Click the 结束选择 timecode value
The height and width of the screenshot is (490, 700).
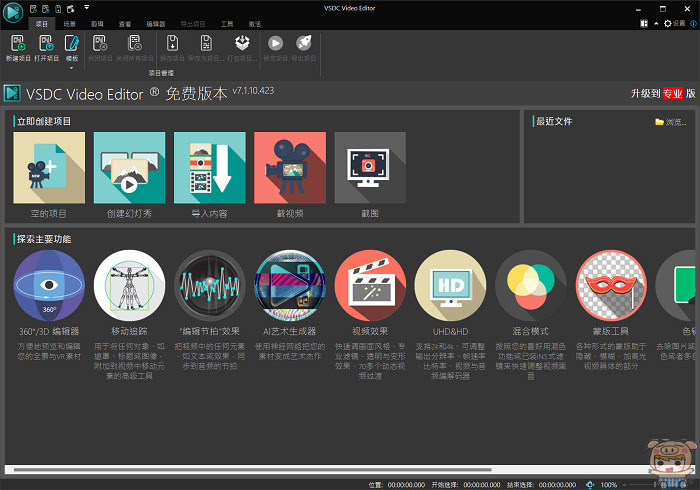(557, 485)
